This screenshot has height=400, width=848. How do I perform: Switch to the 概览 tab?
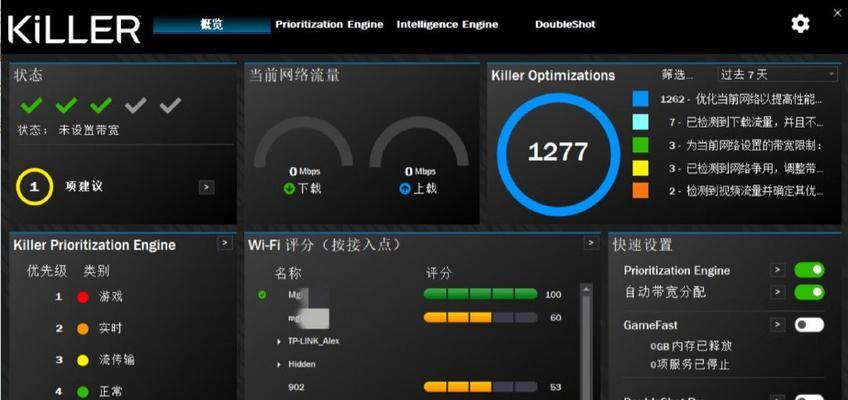(x=211, y=25)
